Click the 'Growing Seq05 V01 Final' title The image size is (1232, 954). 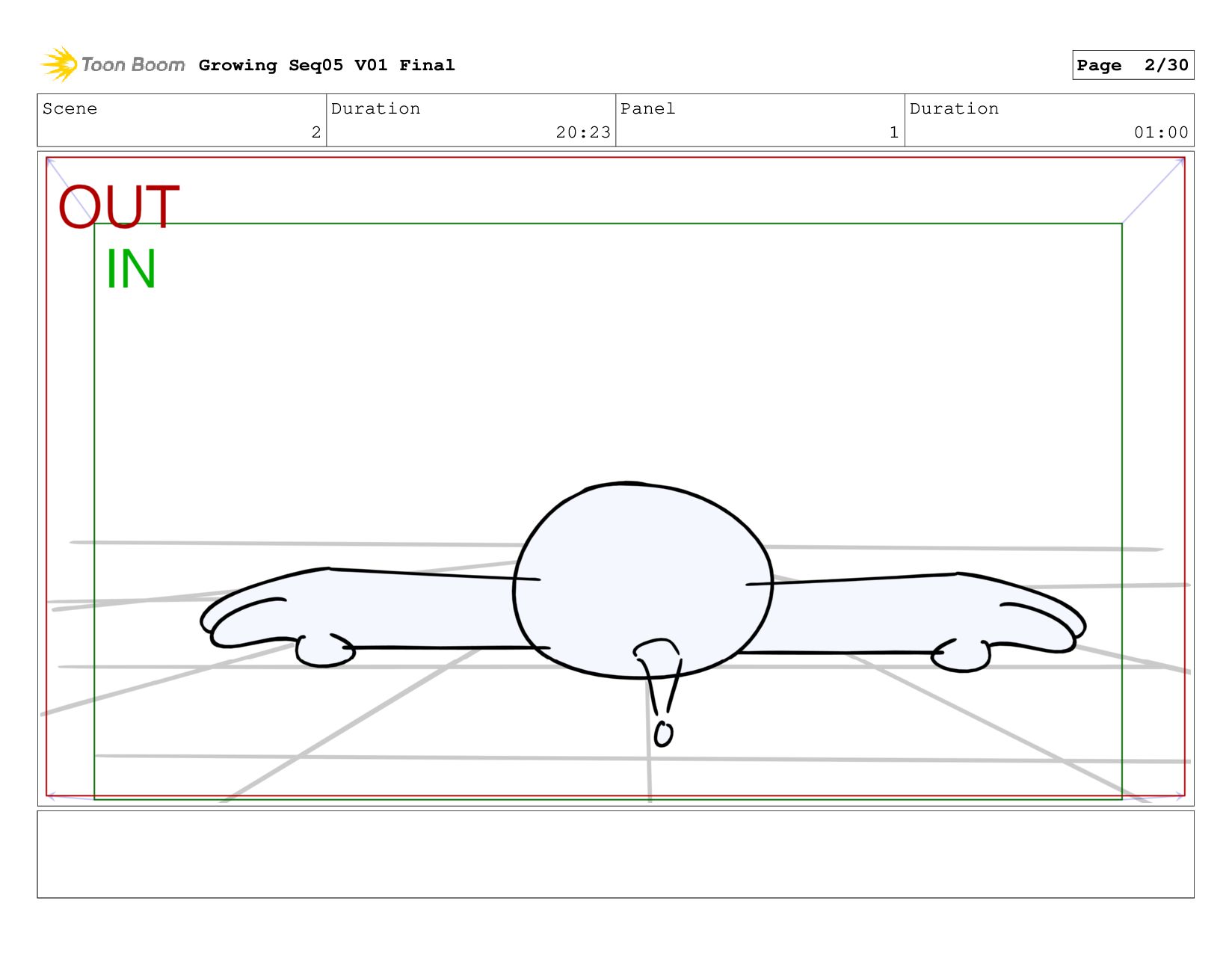click(327, 65)
